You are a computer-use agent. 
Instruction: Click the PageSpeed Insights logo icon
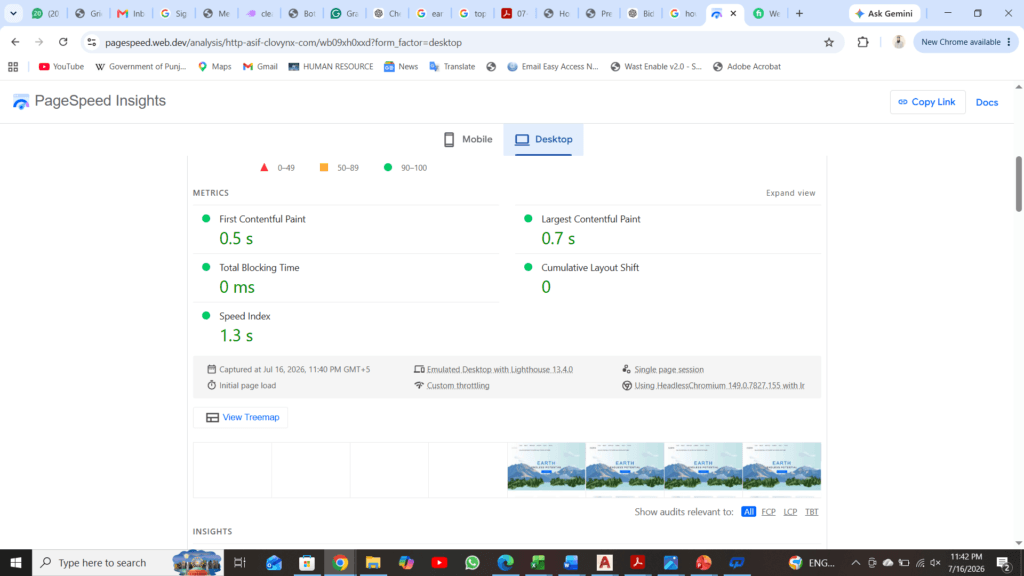[21, 102]
